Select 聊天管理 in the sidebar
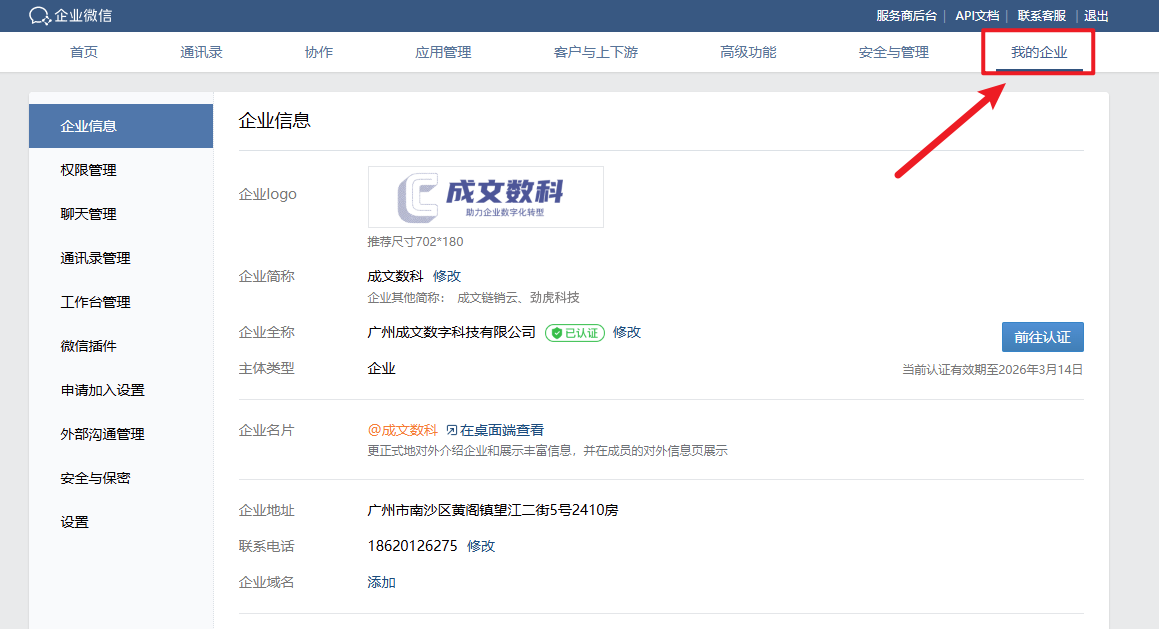Screen dimensions: 1159x629 [88, 214]
